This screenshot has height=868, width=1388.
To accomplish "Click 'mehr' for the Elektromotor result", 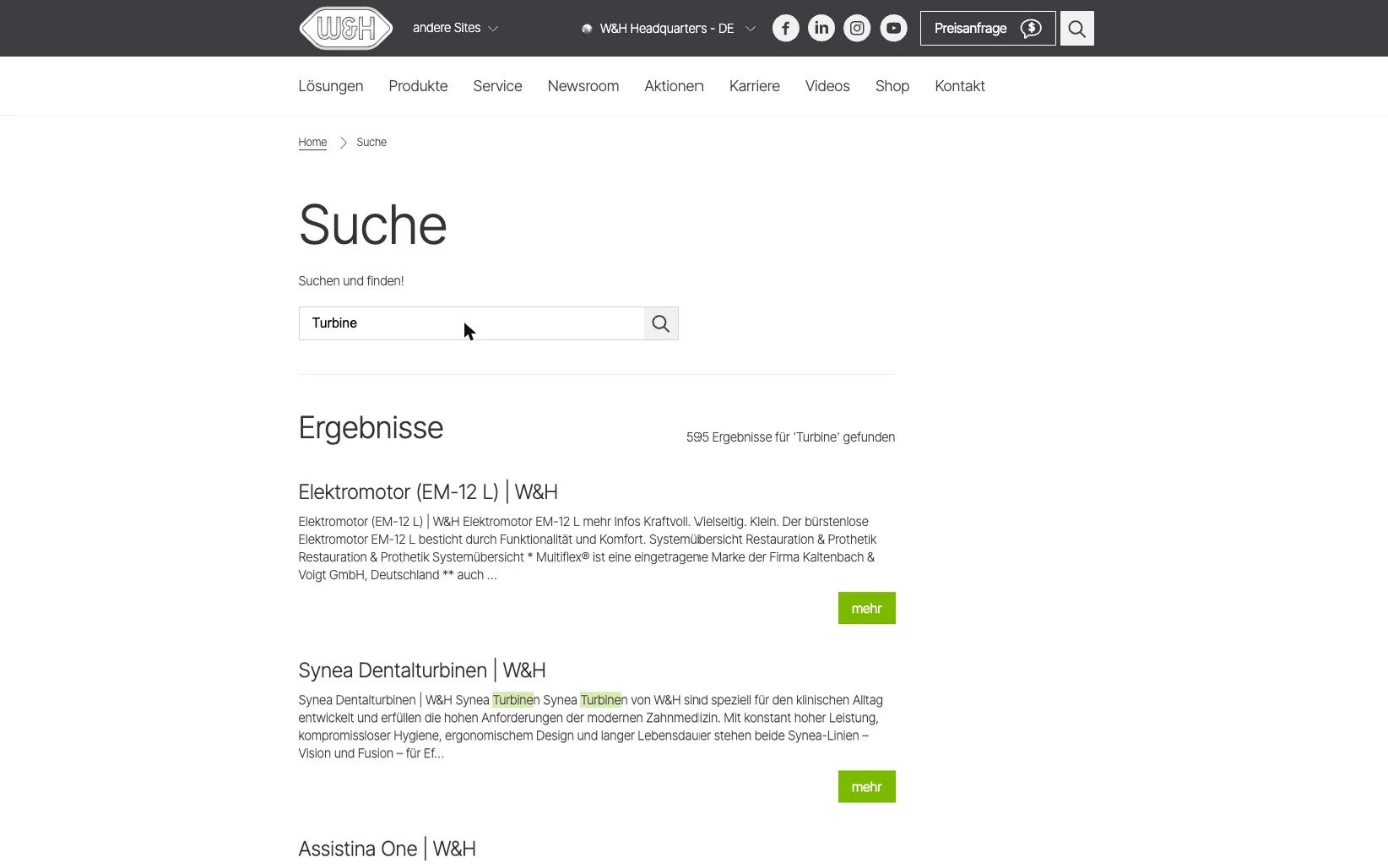I will point(866,608).
